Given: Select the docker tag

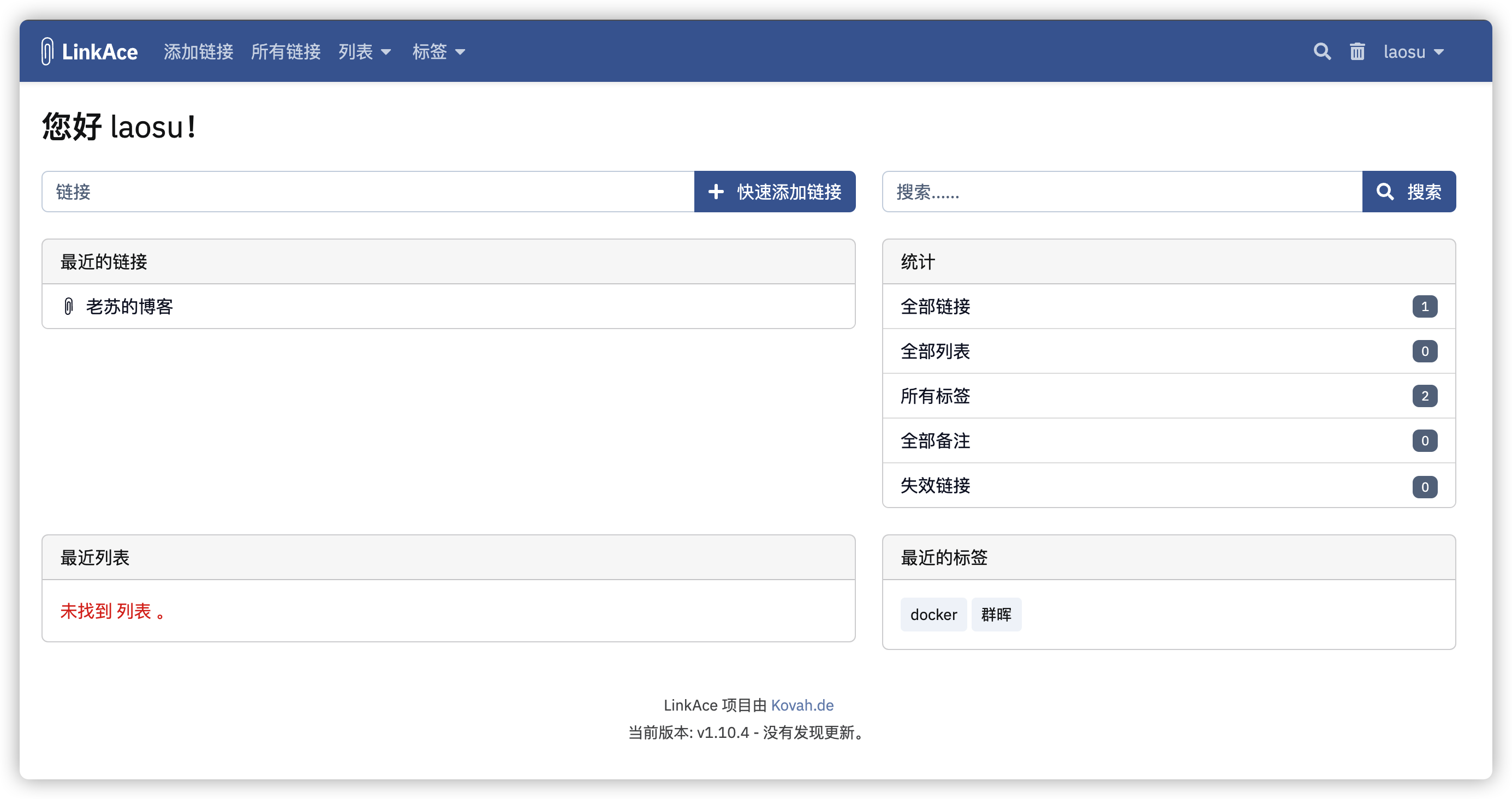Looking at the screenshot, I should click(x=933, y=615).
